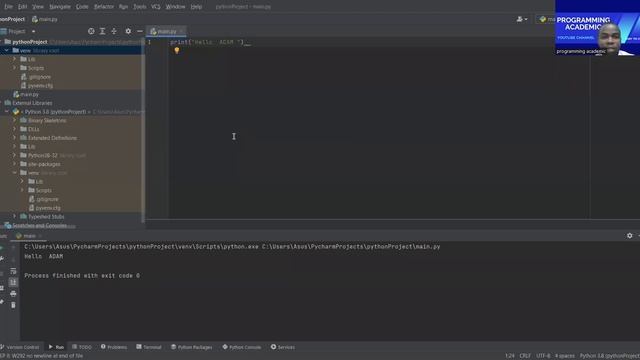Open the TODO tool window
This screenshot has height=360, width=640.
(82, 347)
